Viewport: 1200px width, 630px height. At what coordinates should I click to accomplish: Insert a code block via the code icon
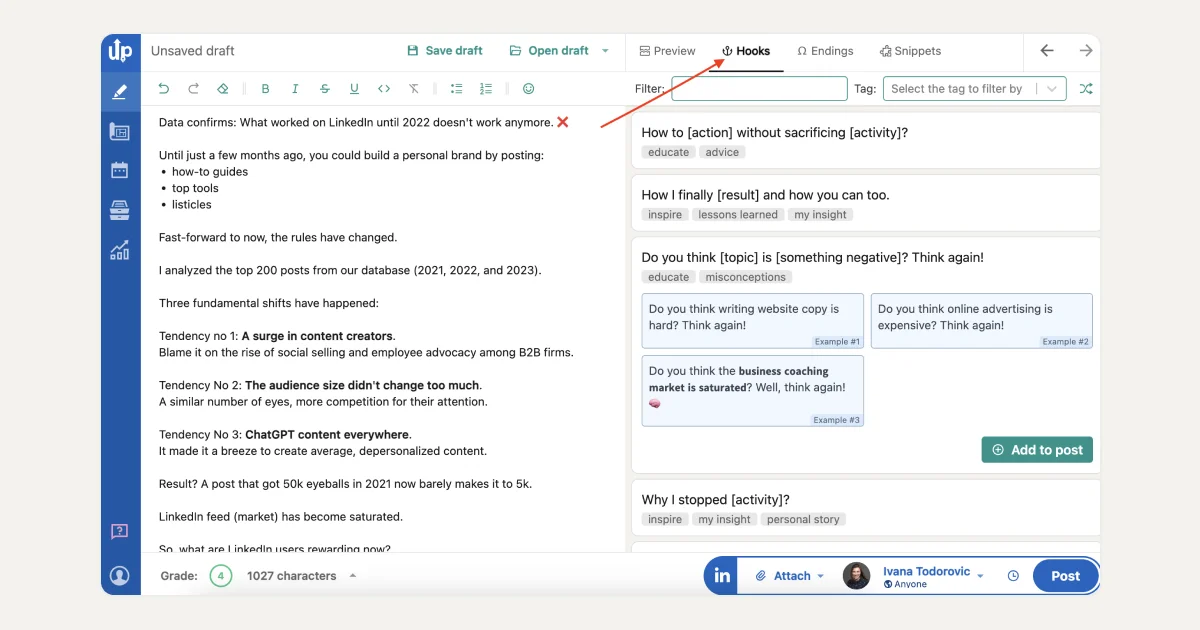[x=384, y=88]
